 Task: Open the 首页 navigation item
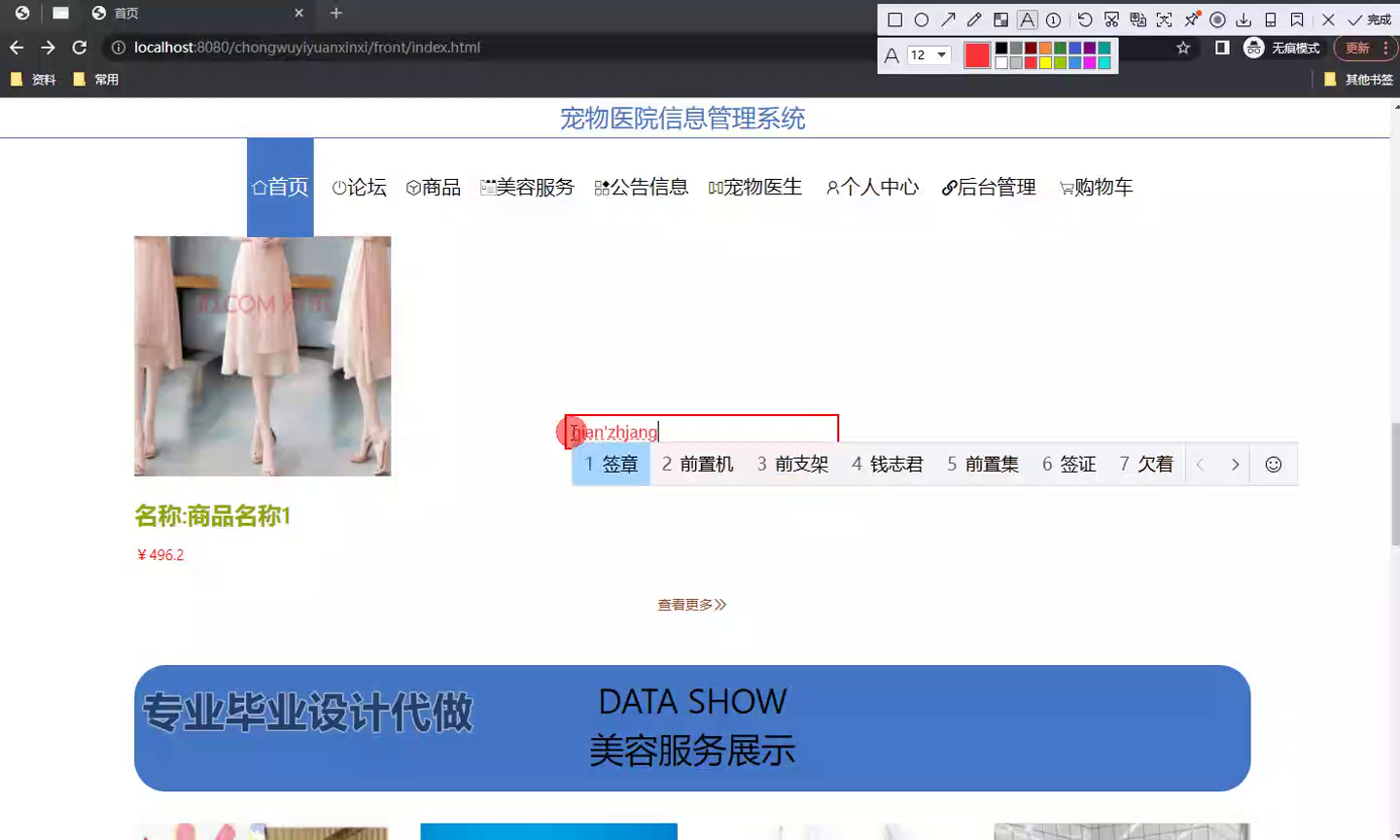point(280,187)
